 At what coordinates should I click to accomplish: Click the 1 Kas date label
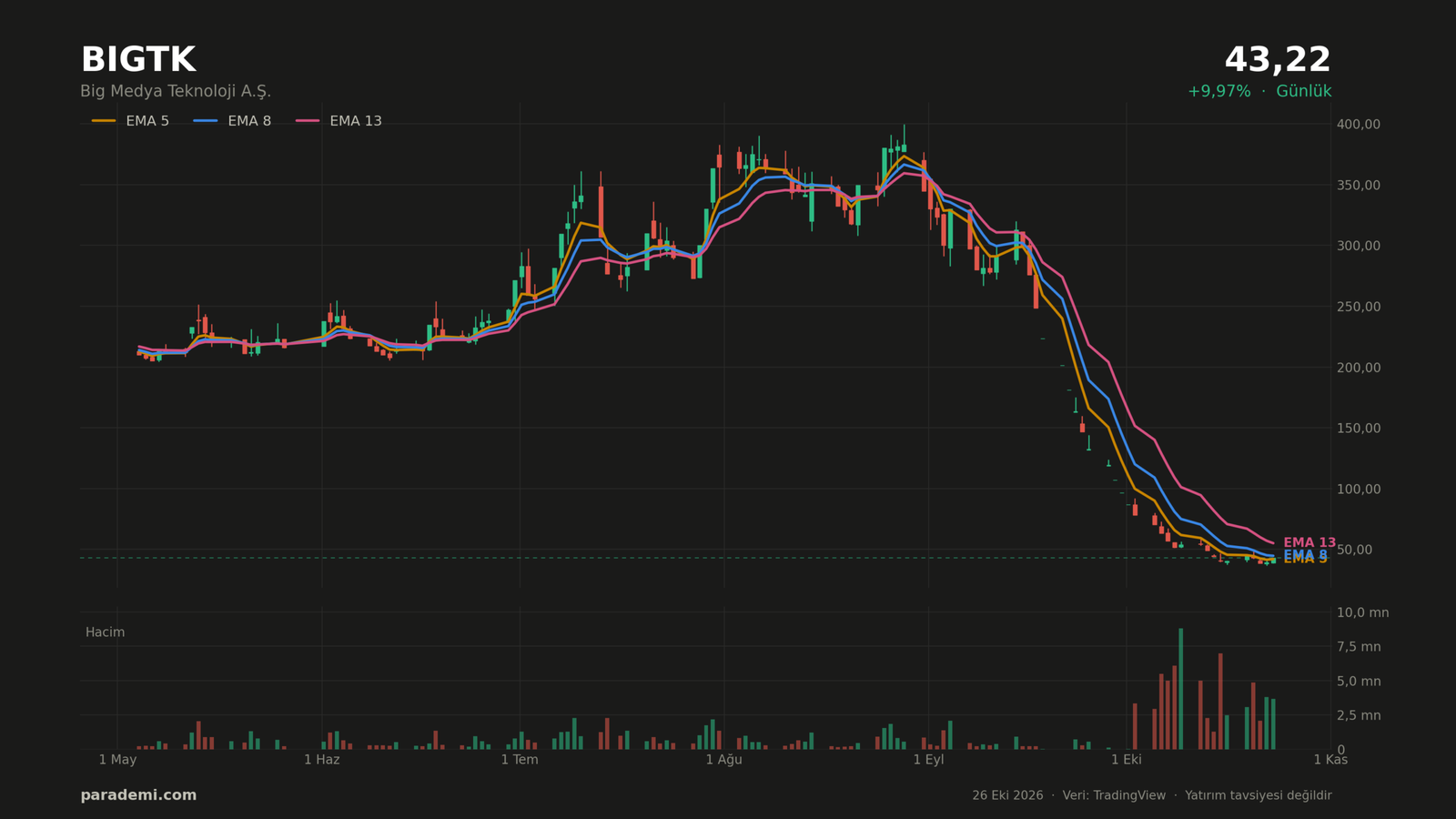pos(1330,760)
